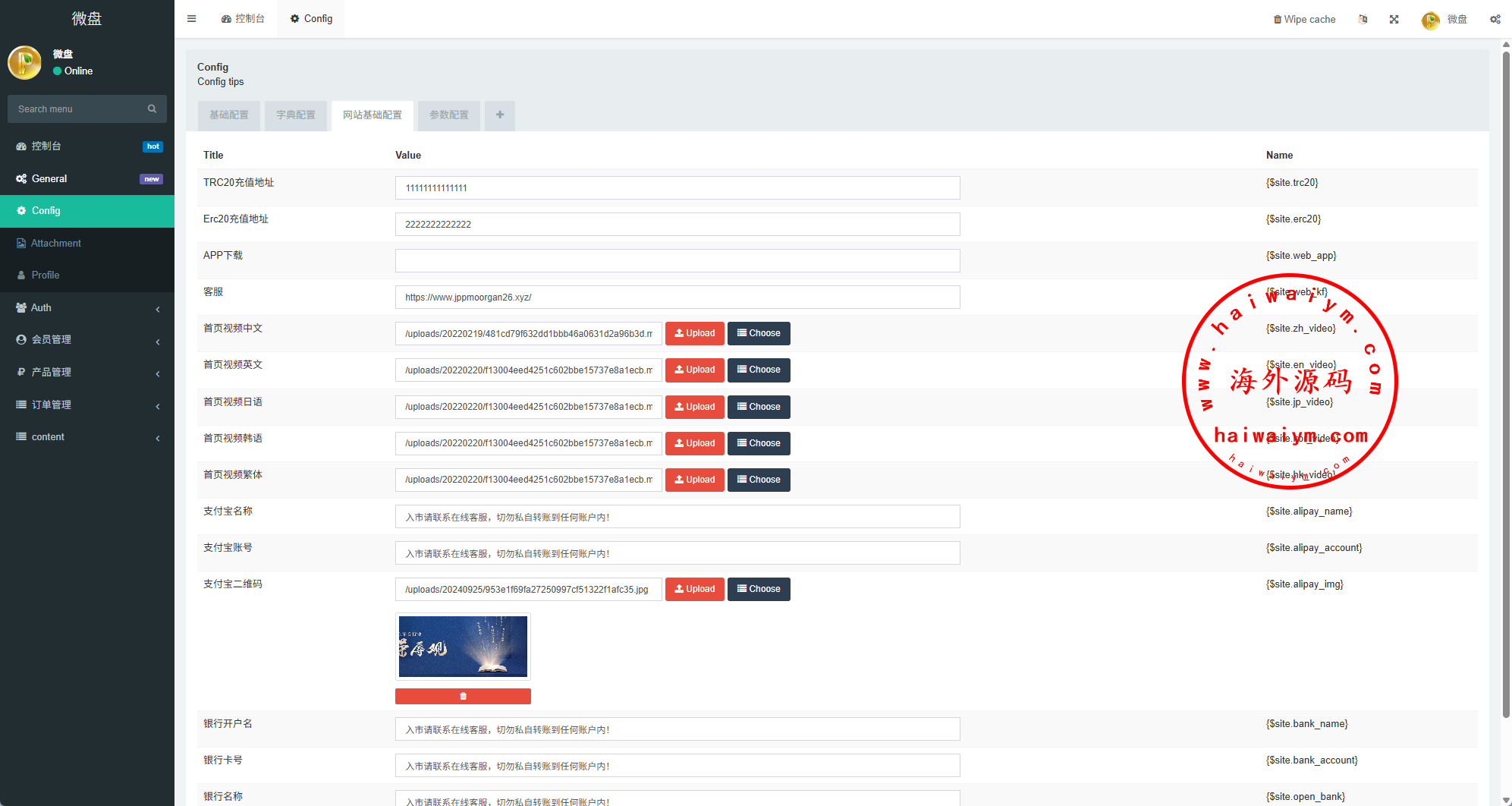Open Attachment in the sidebar

pos(56,244)
